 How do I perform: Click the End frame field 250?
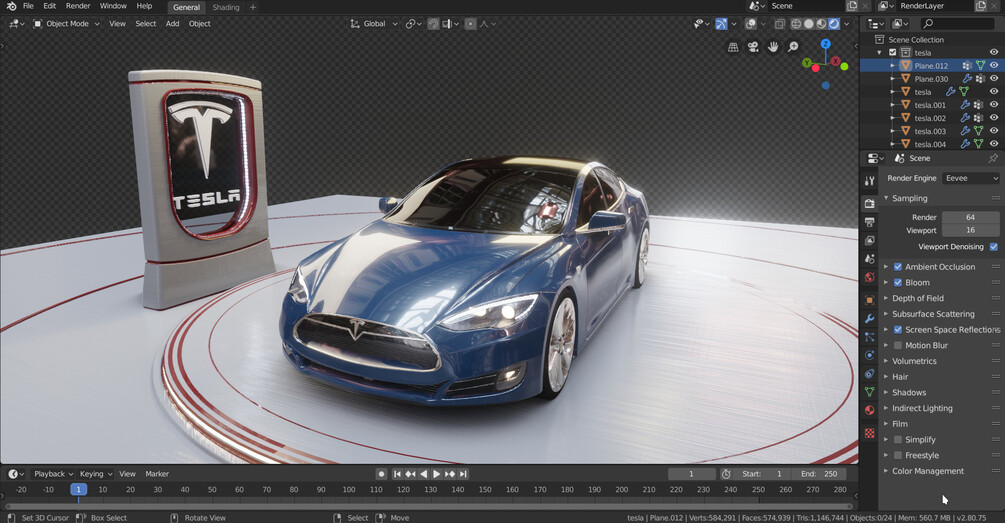(x=819, y=474)
